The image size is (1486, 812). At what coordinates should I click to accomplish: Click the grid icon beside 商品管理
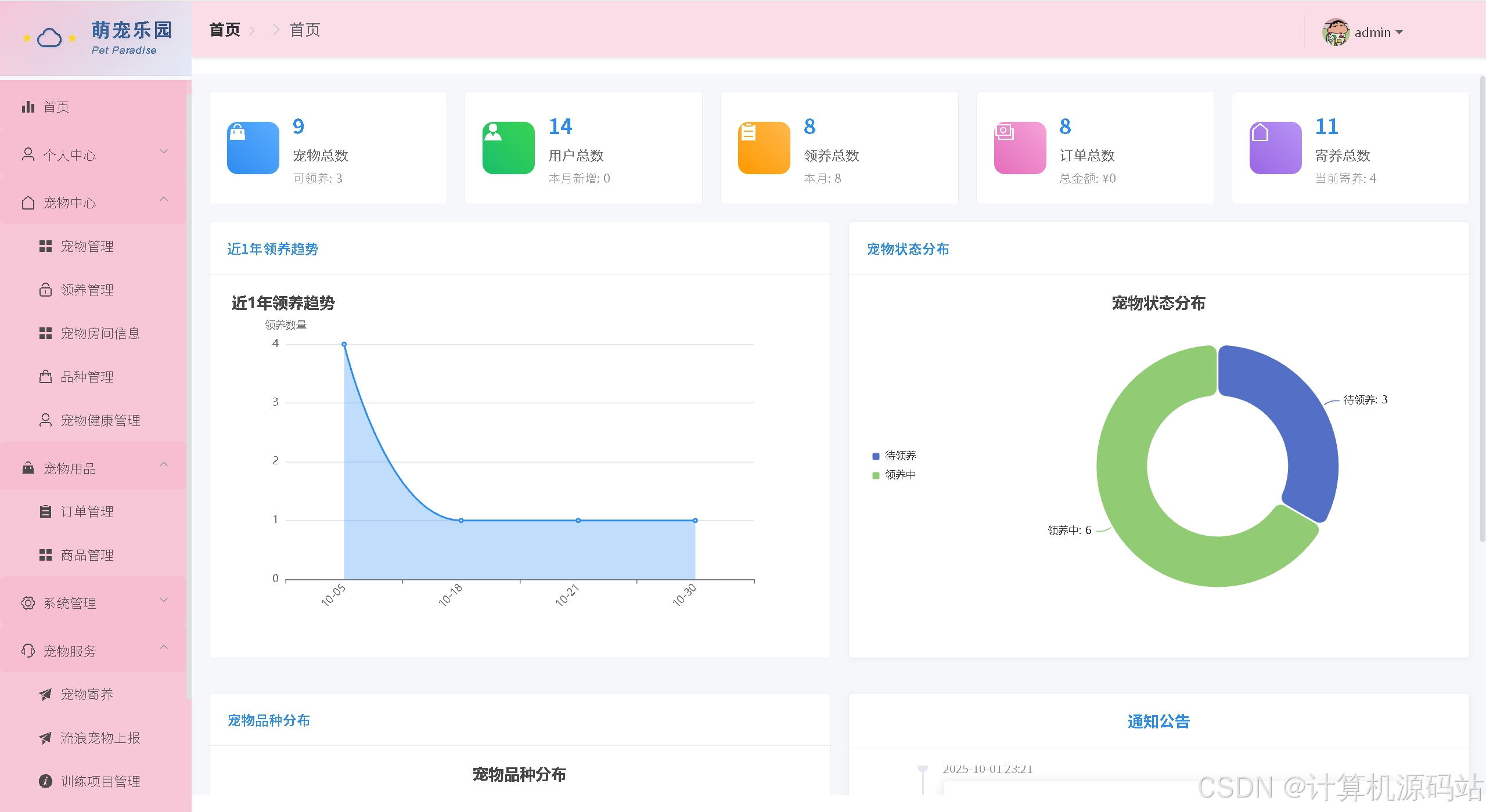point(45,555)
